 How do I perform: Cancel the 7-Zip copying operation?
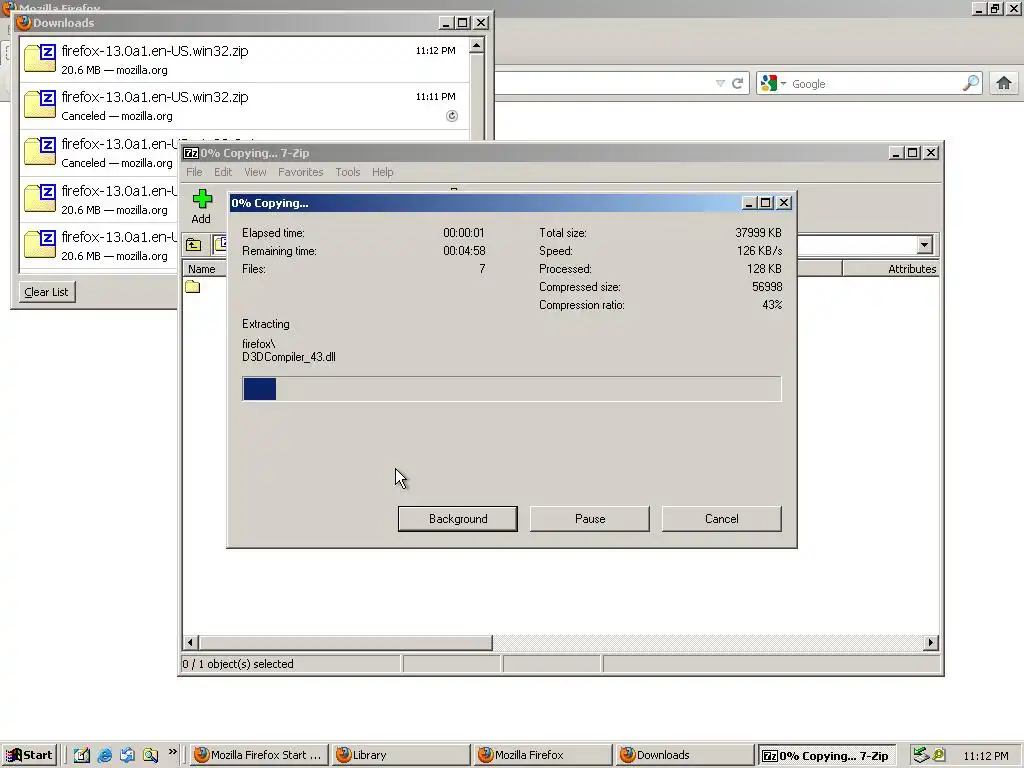722,519
